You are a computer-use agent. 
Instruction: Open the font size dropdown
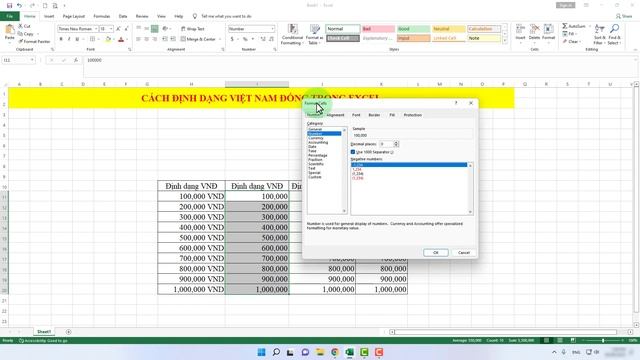[x=111, y=29]
